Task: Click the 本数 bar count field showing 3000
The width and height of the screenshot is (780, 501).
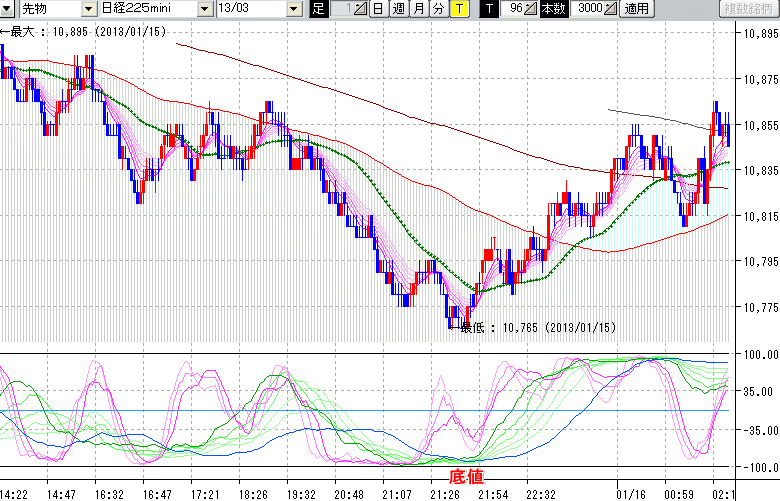Action: pos(590,9)
